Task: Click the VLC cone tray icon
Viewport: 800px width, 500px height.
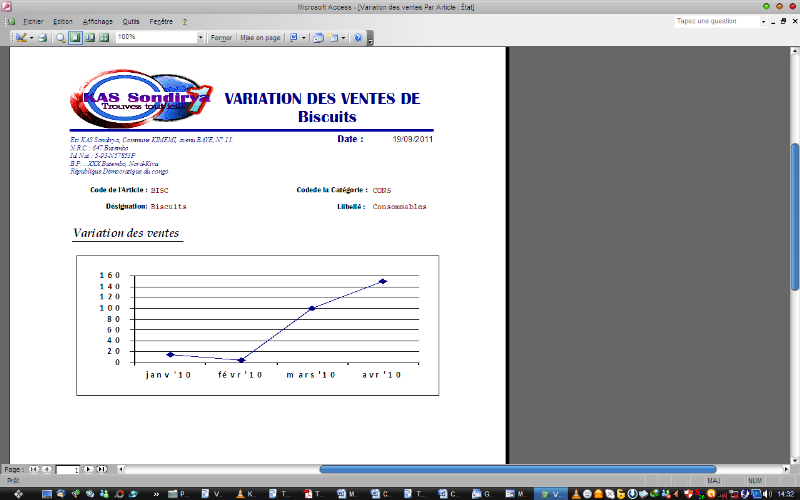Action: (576, 494)
